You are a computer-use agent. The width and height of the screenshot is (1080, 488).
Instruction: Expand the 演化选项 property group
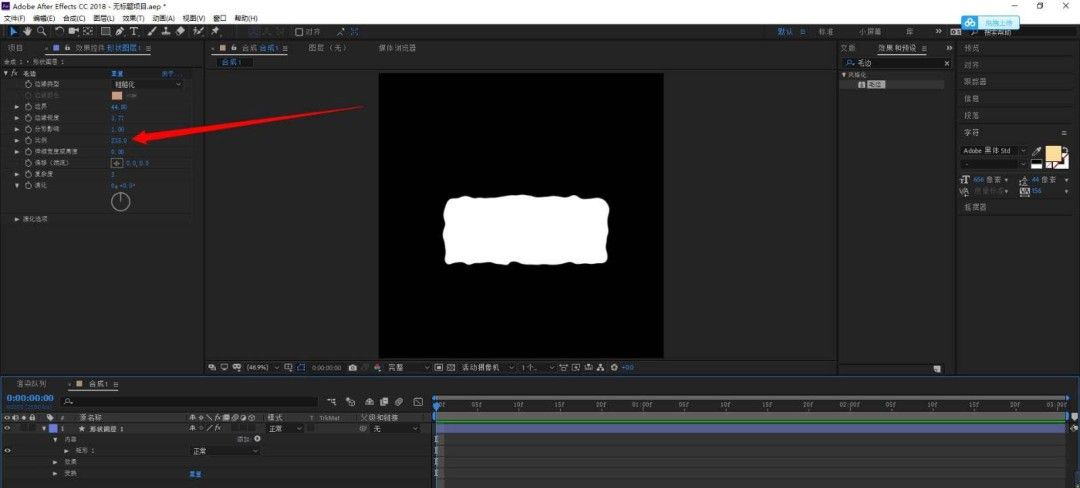17,218
